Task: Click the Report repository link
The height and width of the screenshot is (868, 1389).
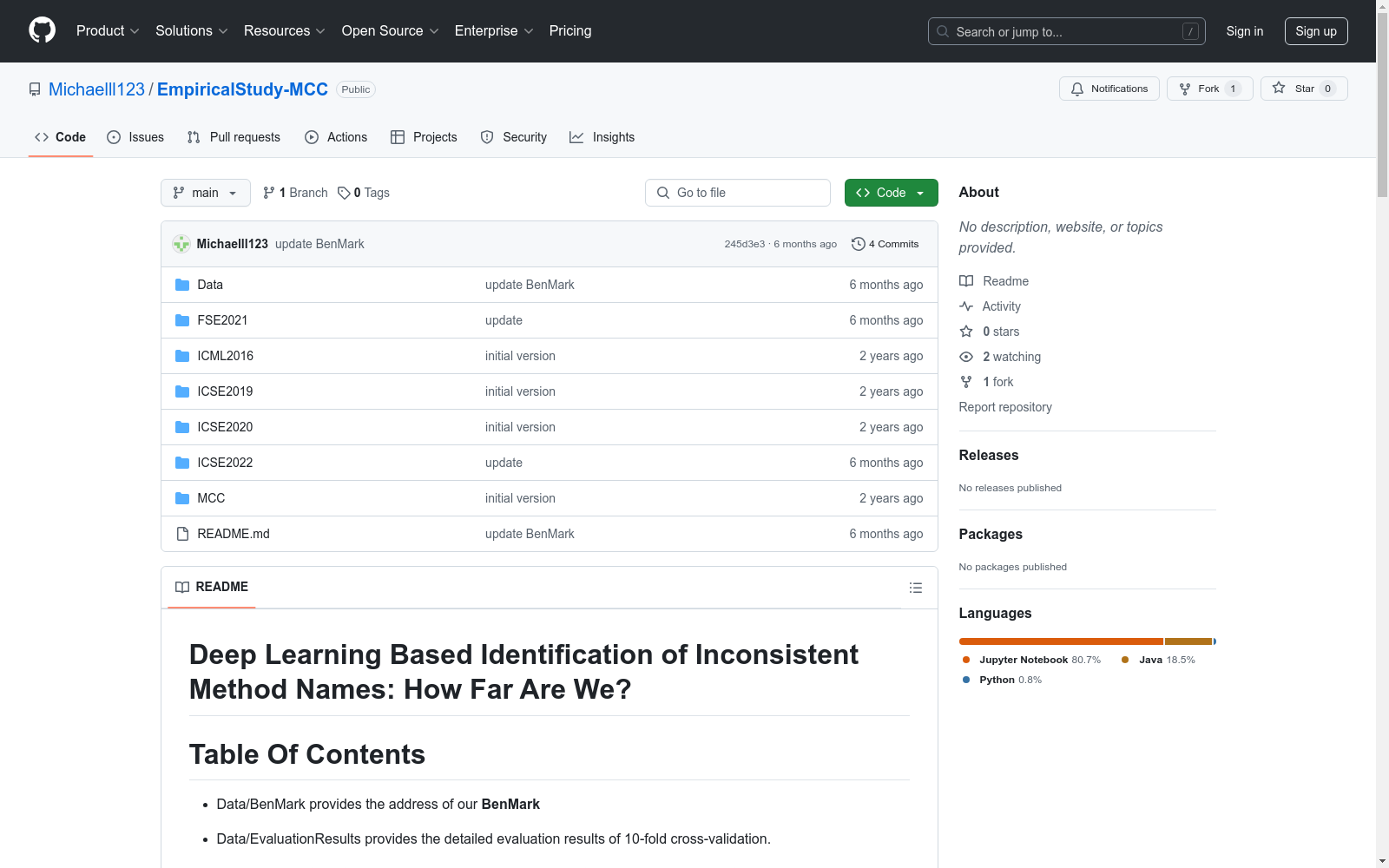Action: (x=1005, y=407)
